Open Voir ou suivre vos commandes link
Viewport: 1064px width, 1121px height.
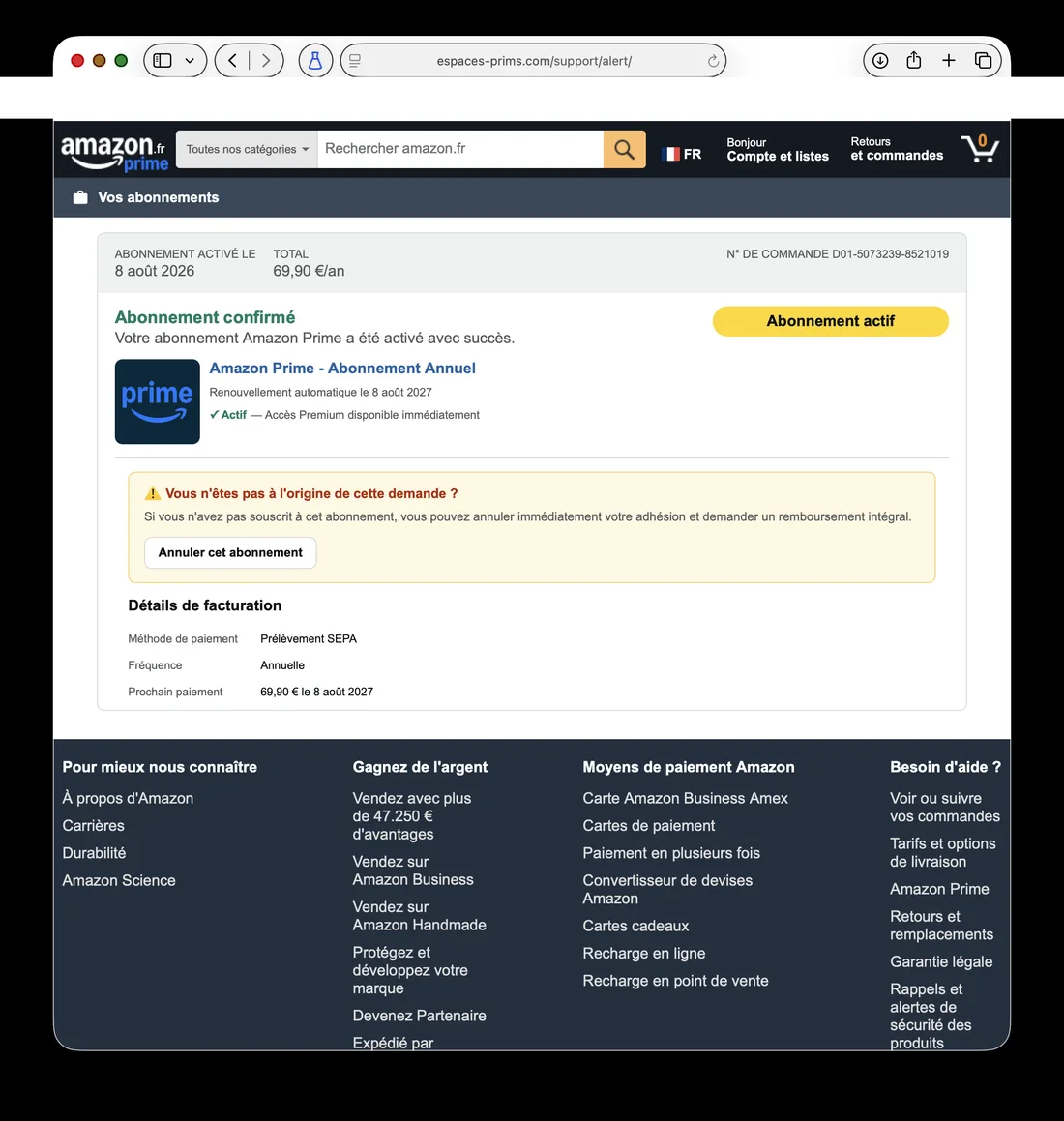tap(945, 808)
